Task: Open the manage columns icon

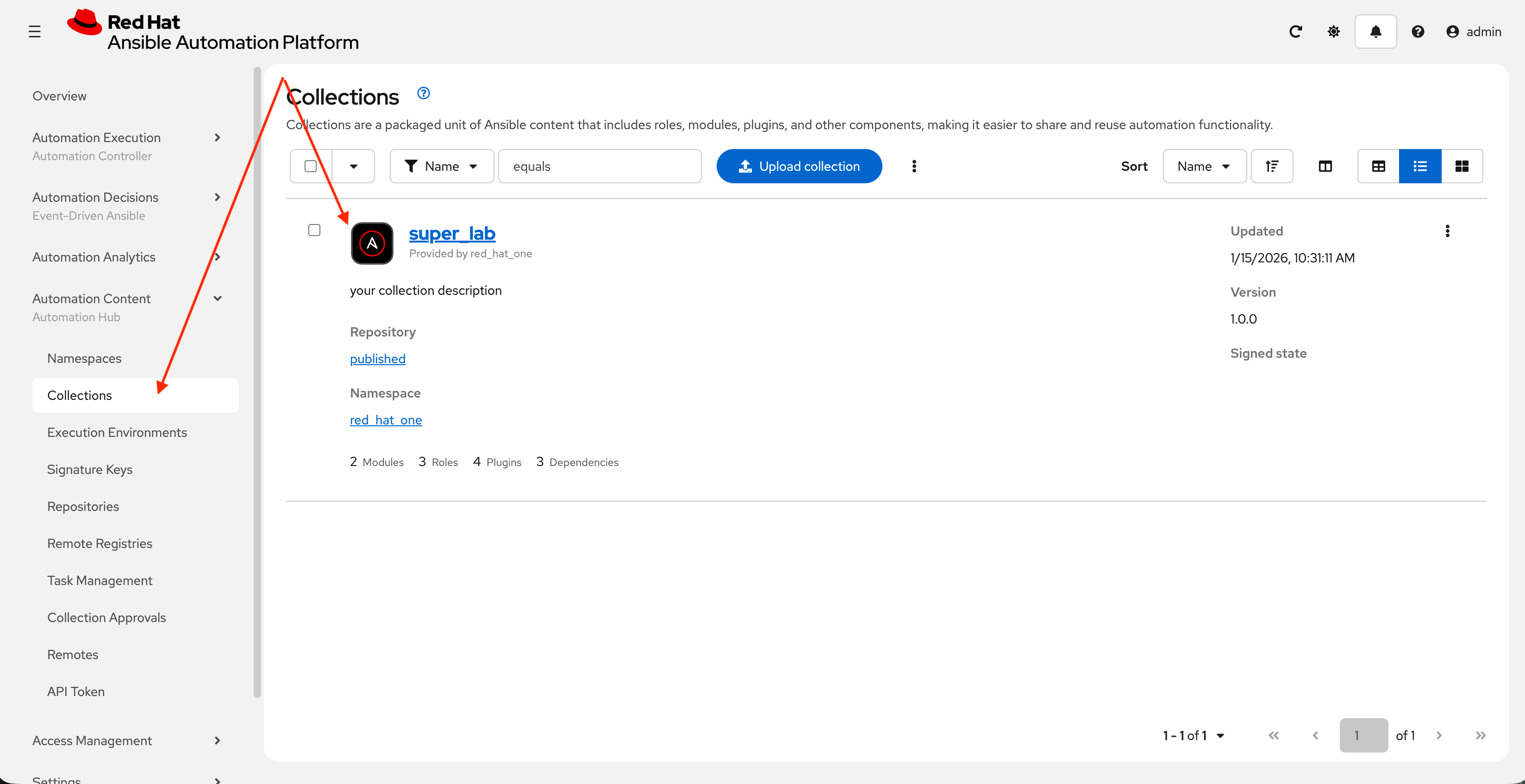Action: coord(1325,166)
